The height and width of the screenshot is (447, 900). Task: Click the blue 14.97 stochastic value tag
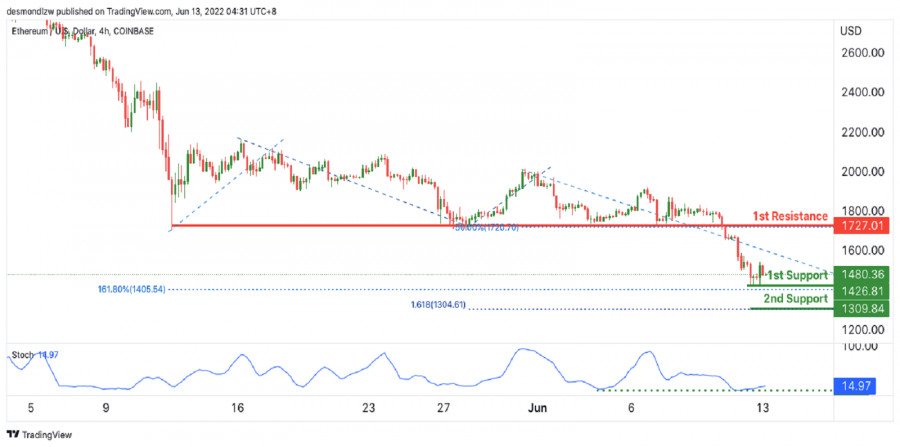(855, 386)
